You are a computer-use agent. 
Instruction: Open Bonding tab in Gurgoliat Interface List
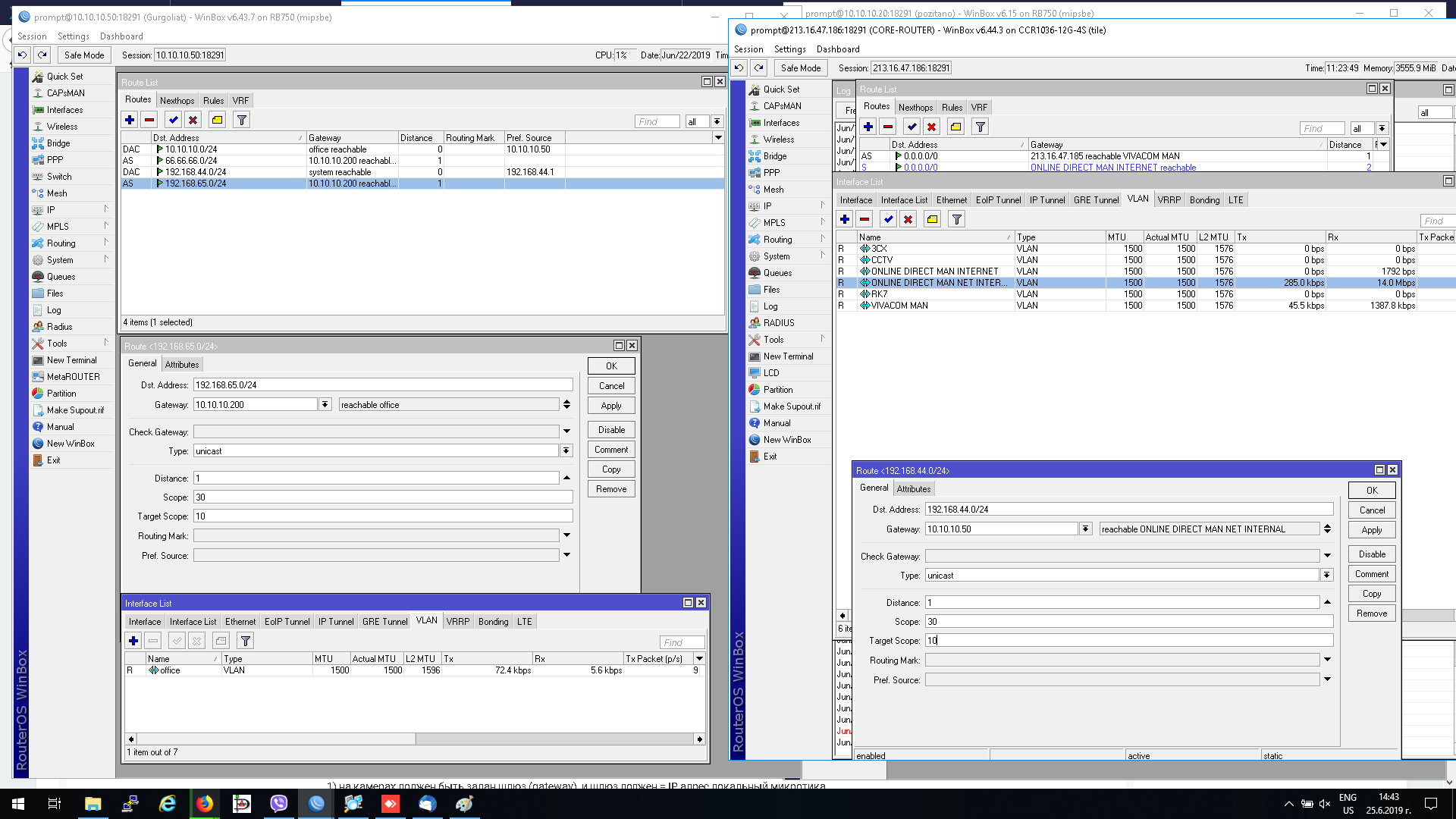coord(493,622)
